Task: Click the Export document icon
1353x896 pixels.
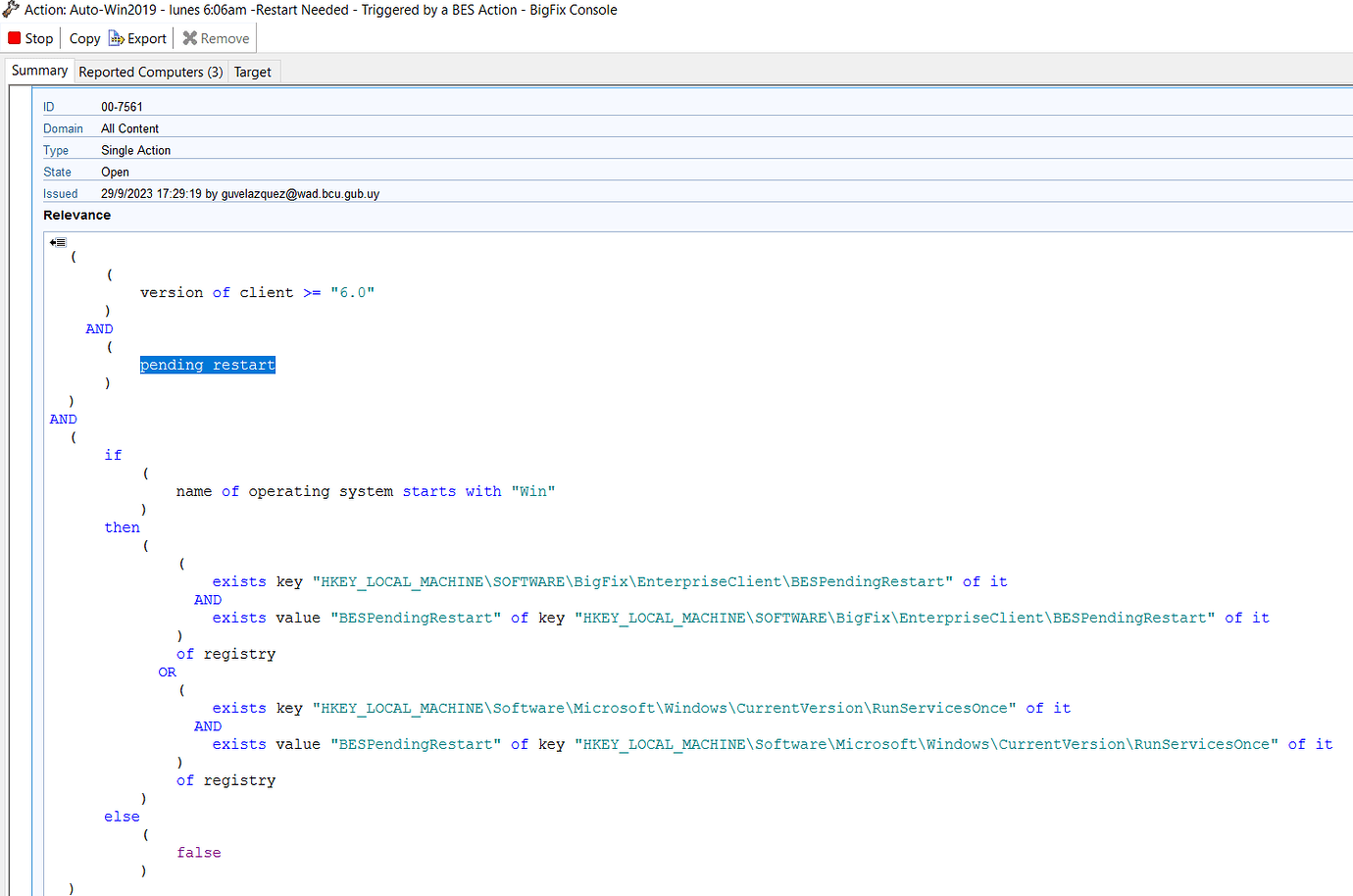Action: (116, 37)
